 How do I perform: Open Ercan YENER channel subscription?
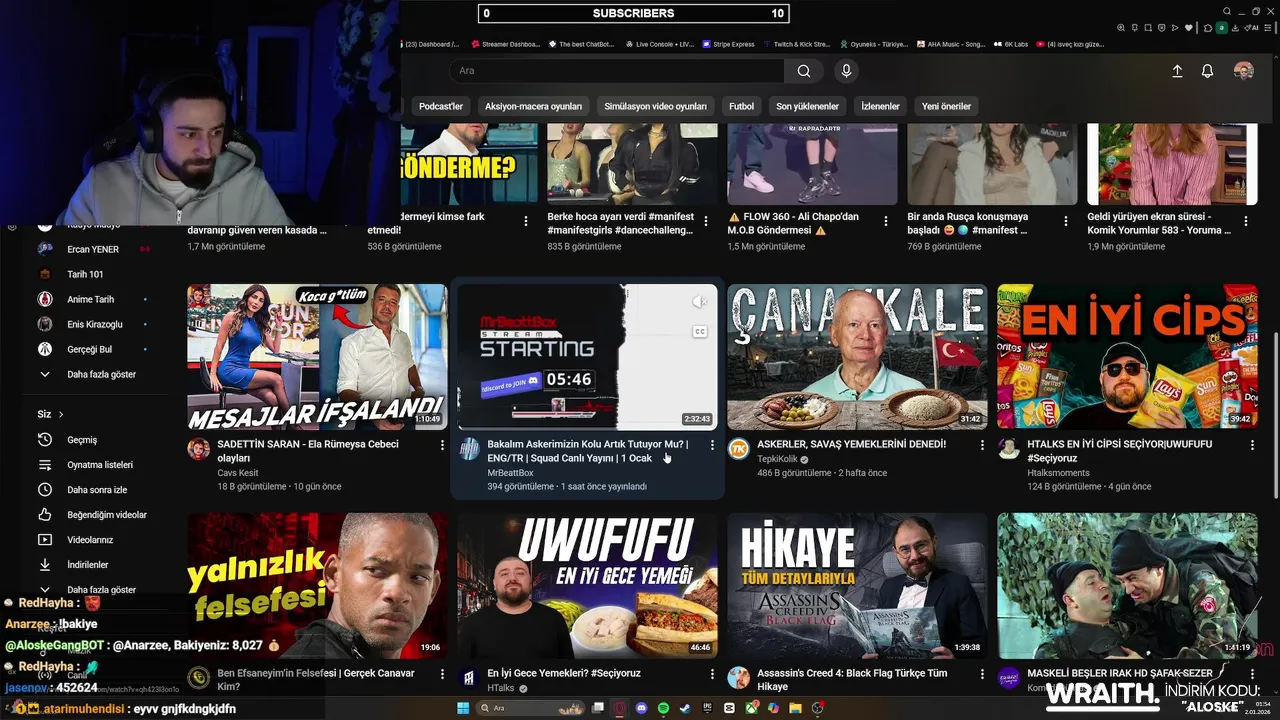(x=95, y=249)
